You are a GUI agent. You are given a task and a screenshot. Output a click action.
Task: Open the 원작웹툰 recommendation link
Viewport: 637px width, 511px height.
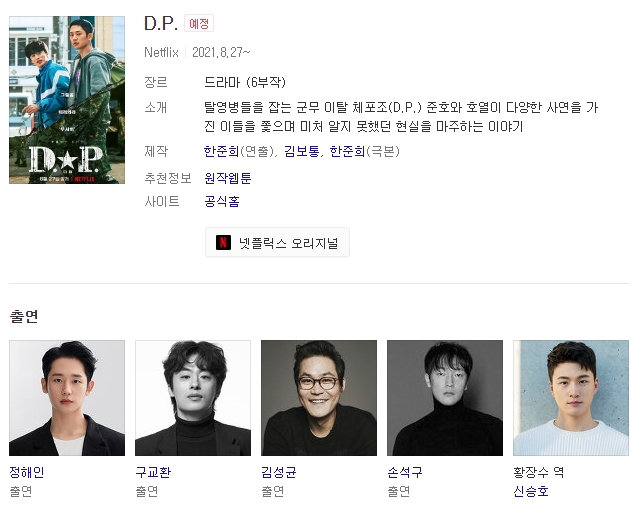coord(228,178)
